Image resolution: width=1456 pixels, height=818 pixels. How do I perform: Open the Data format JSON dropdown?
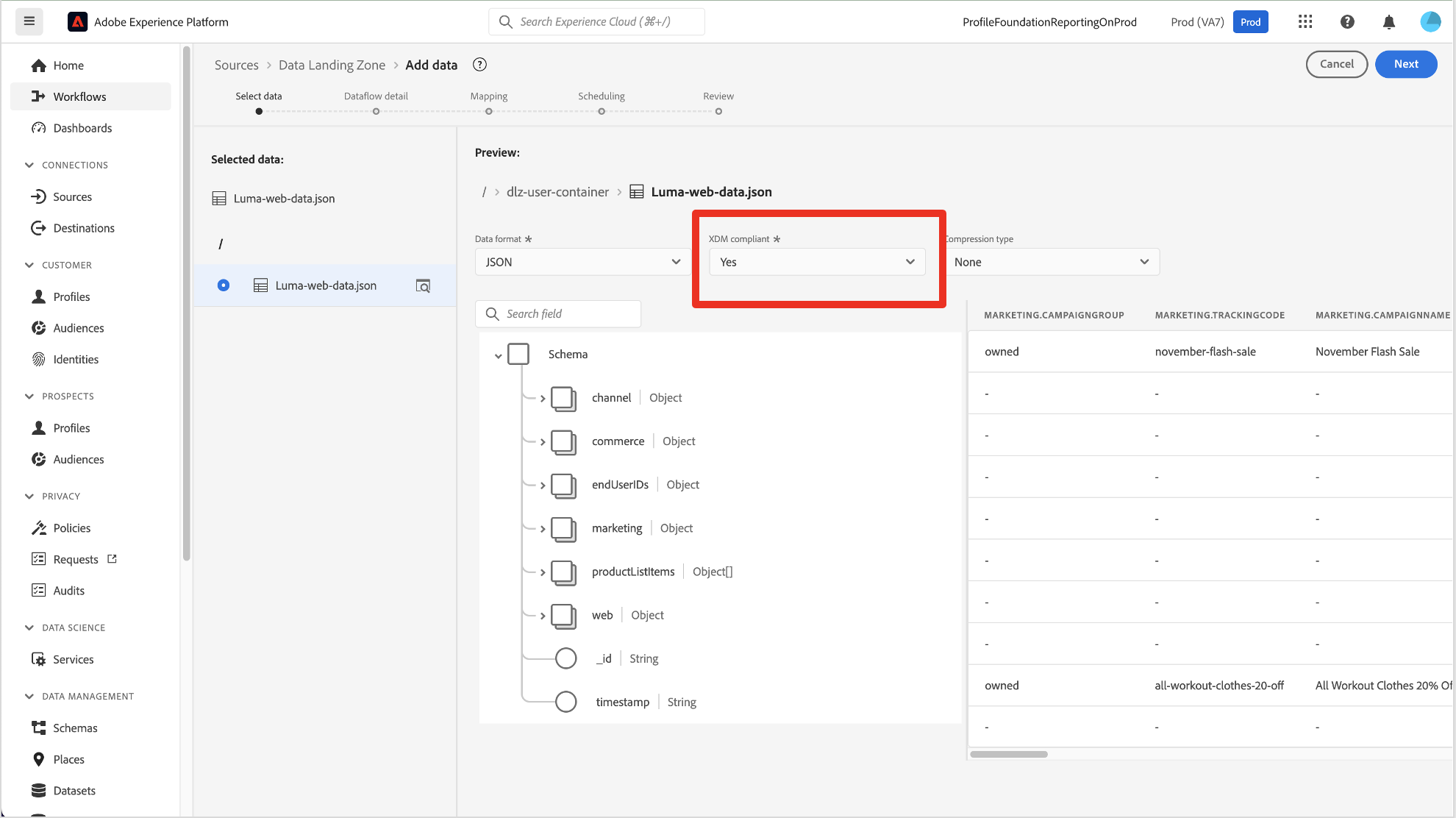click(582, 262)
